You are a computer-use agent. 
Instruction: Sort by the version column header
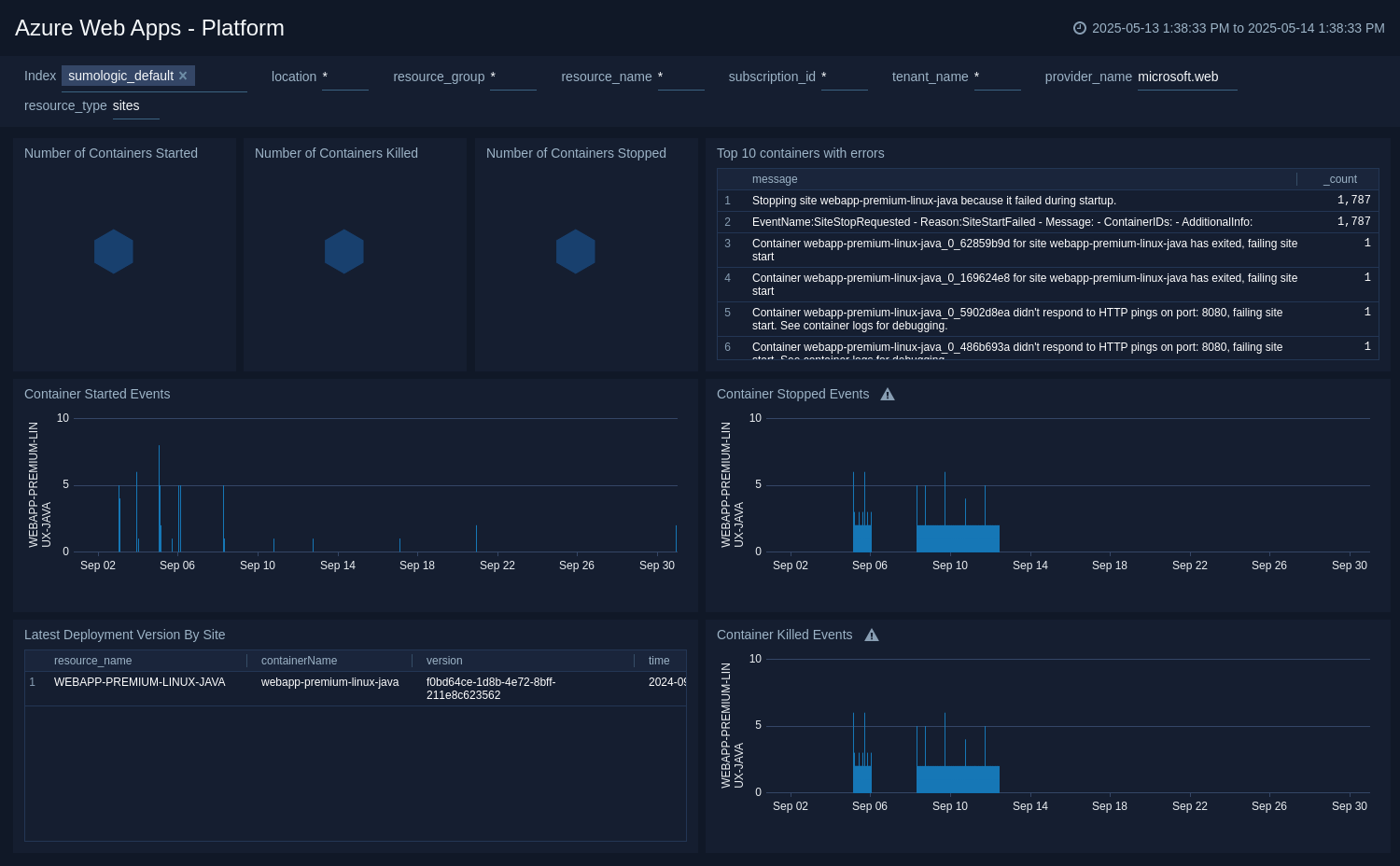coord(444,661)
